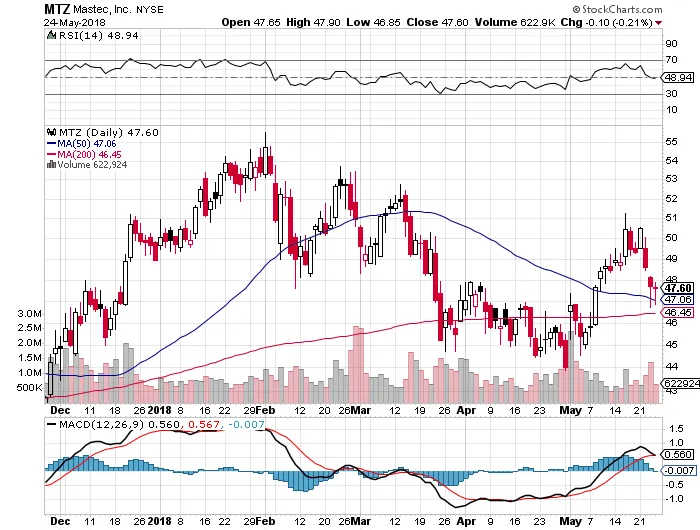700x530 pixels.
Task: Click the RSI indicator icon beside RSI(14)
Action: tap(51, 35)
